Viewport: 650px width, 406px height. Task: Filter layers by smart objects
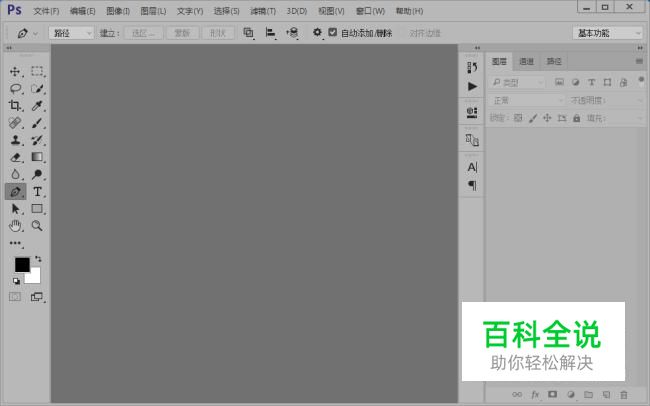click(623, 82)
